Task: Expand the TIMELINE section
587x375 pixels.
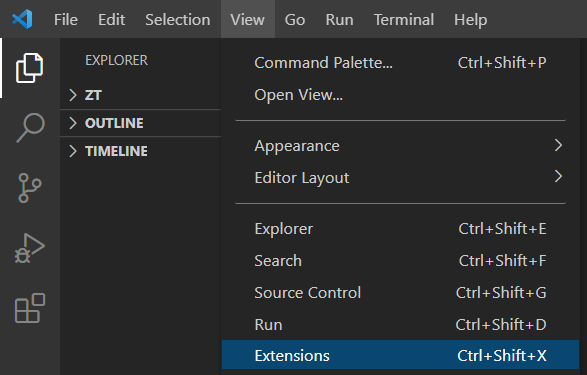Action: click(140, 151)
